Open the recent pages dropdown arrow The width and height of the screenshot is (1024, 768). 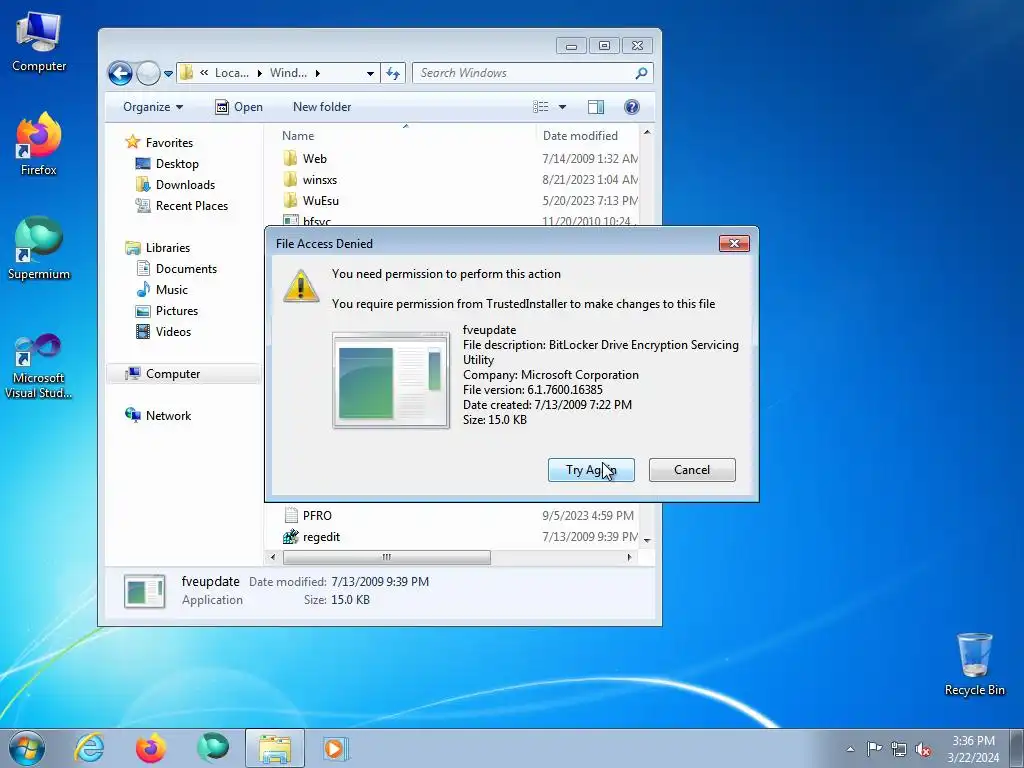tap(168, 73)
